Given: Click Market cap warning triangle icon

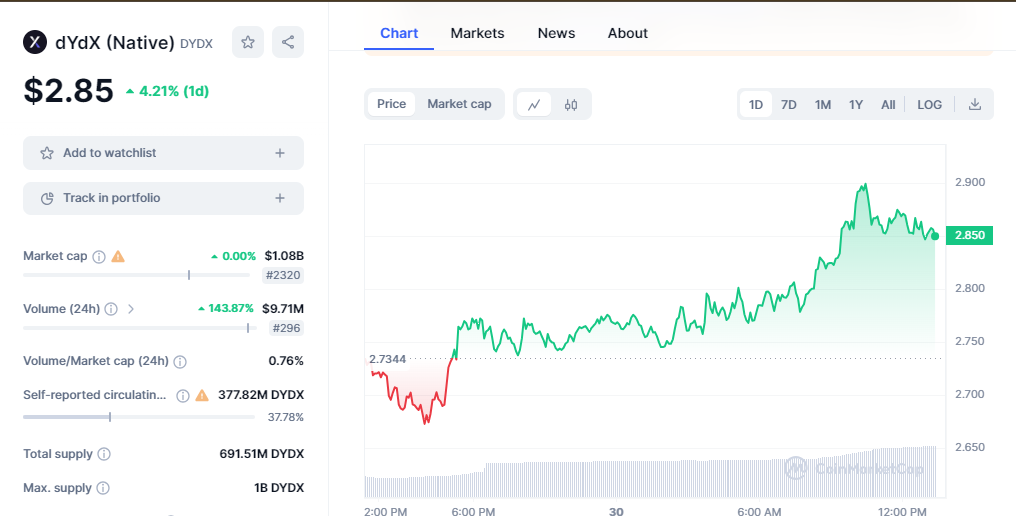Looking at the screenshot, I should [118, 257].
